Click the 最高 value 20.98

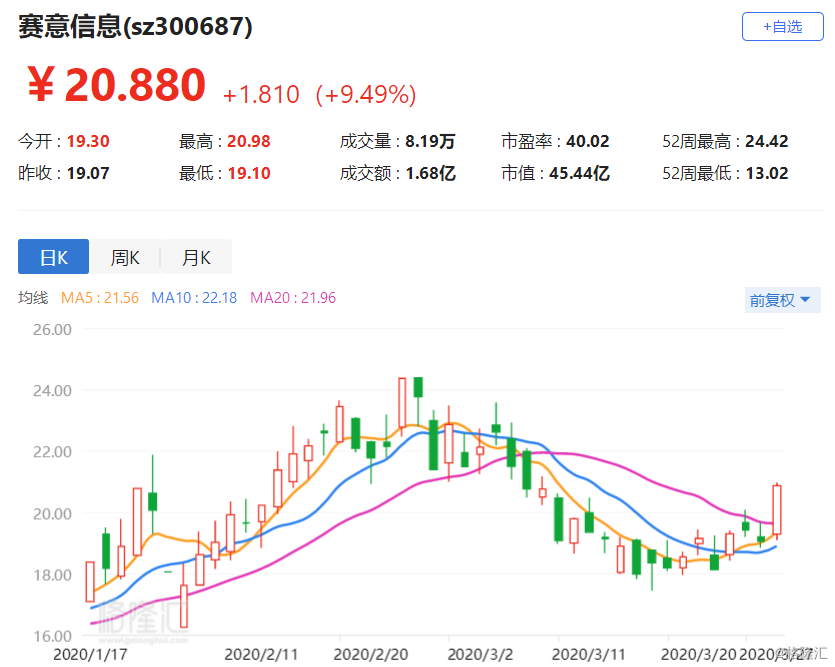click(x=251, y=142)
